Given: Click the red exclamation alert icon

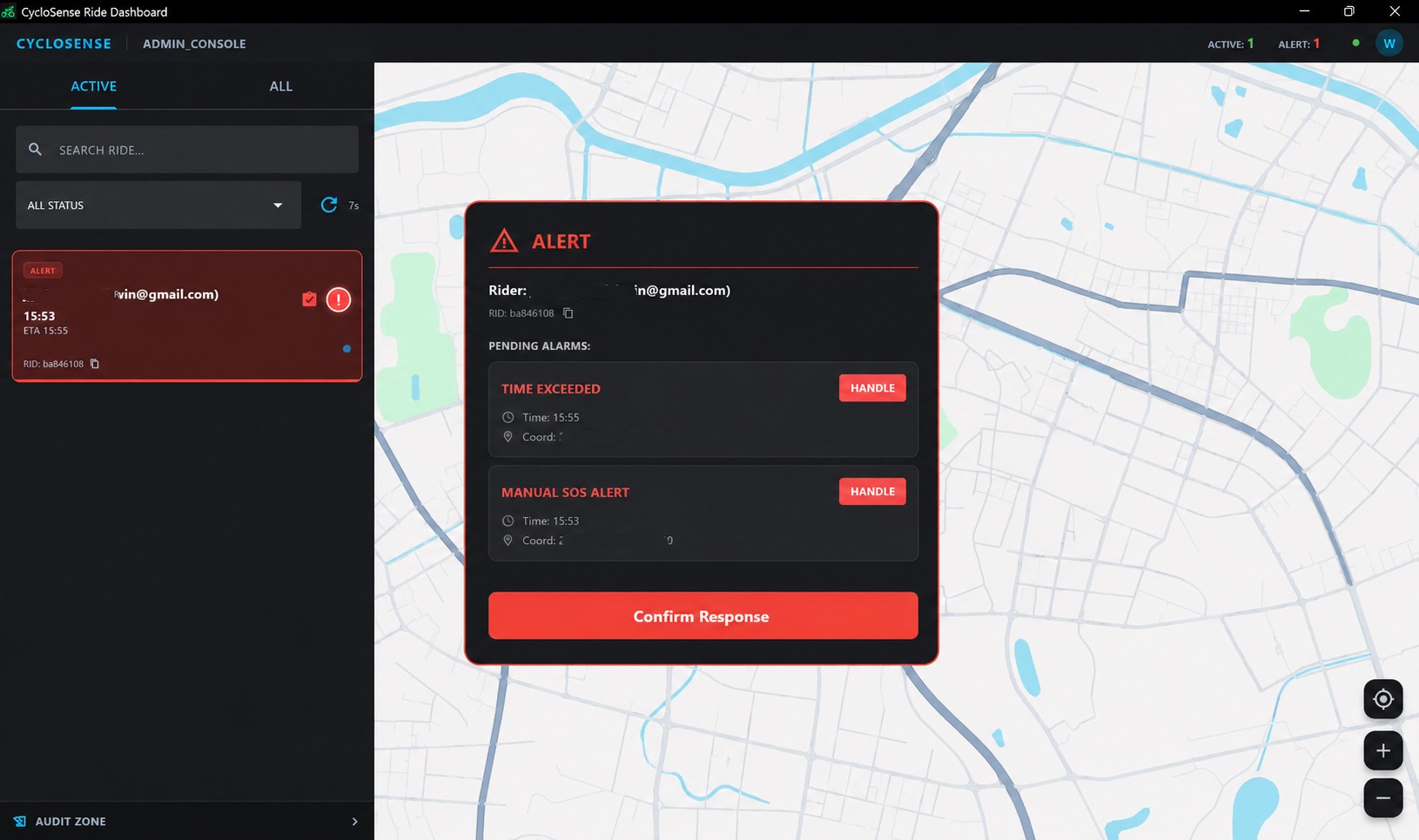Looking at the screenshot, I should 339,299.
